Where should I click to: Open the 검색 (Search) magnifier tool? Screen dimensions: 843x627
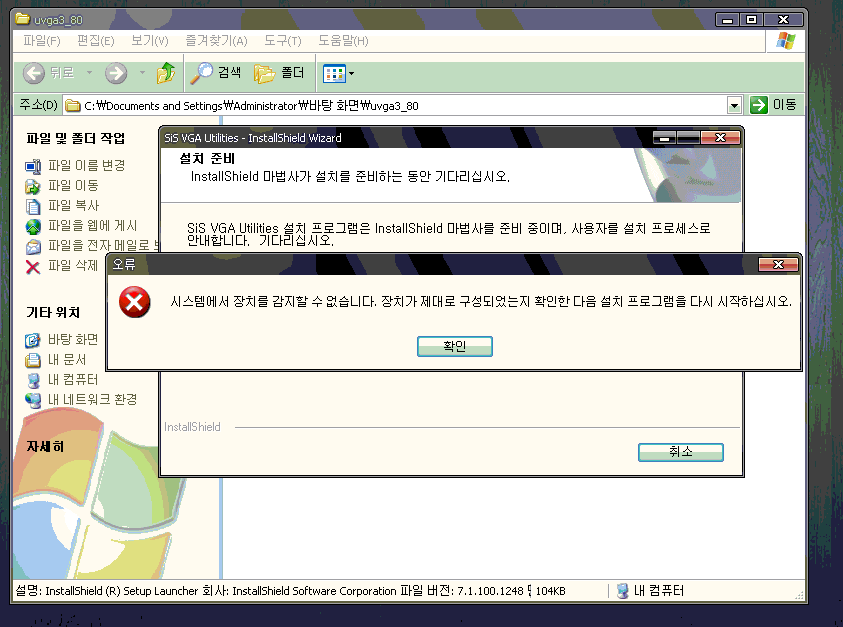click(x=216, y=73)
